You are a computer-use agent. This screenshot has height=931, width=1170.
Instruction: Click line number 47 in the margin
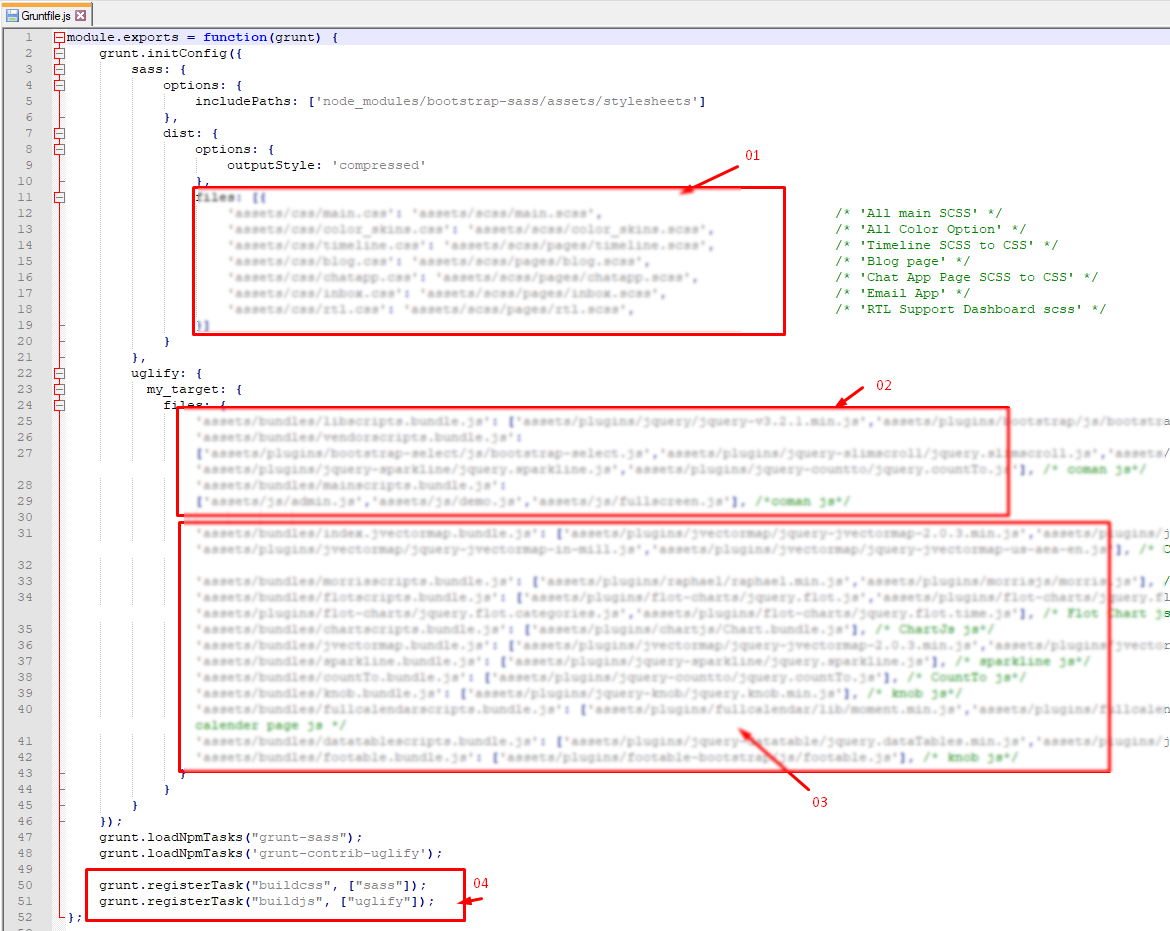25,837
